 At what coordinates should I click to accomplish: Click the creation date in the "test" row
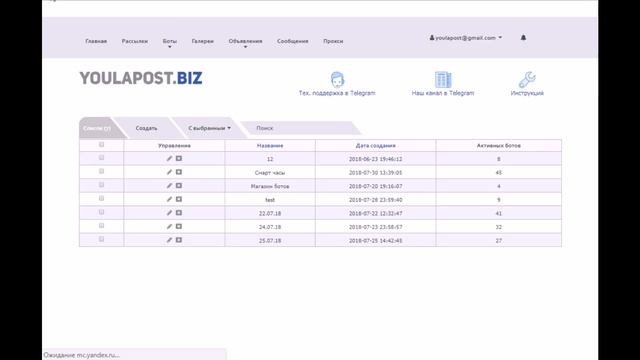[x=376, y=200]
